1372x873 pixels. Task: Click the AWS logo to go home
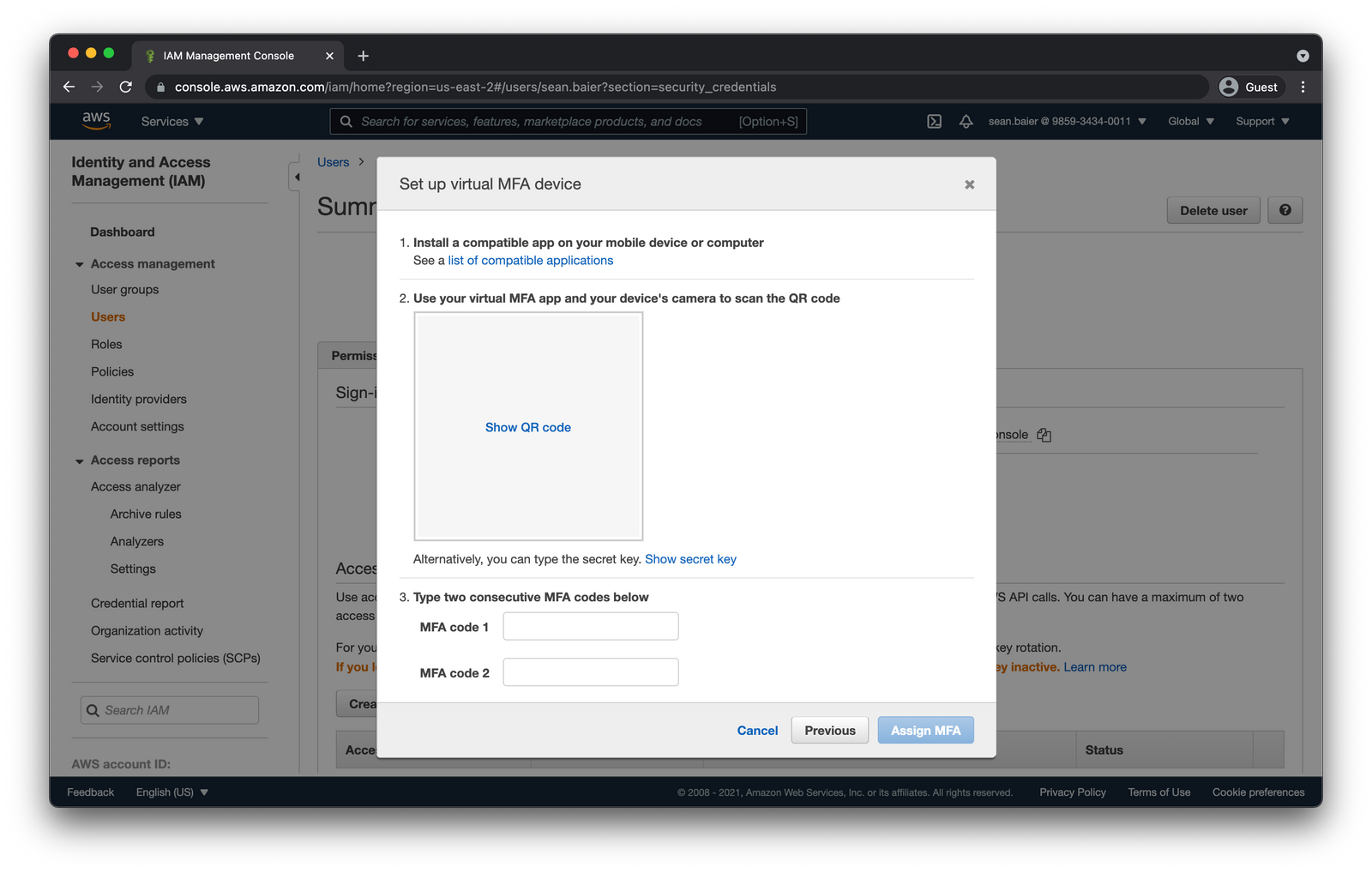(96, 120)
